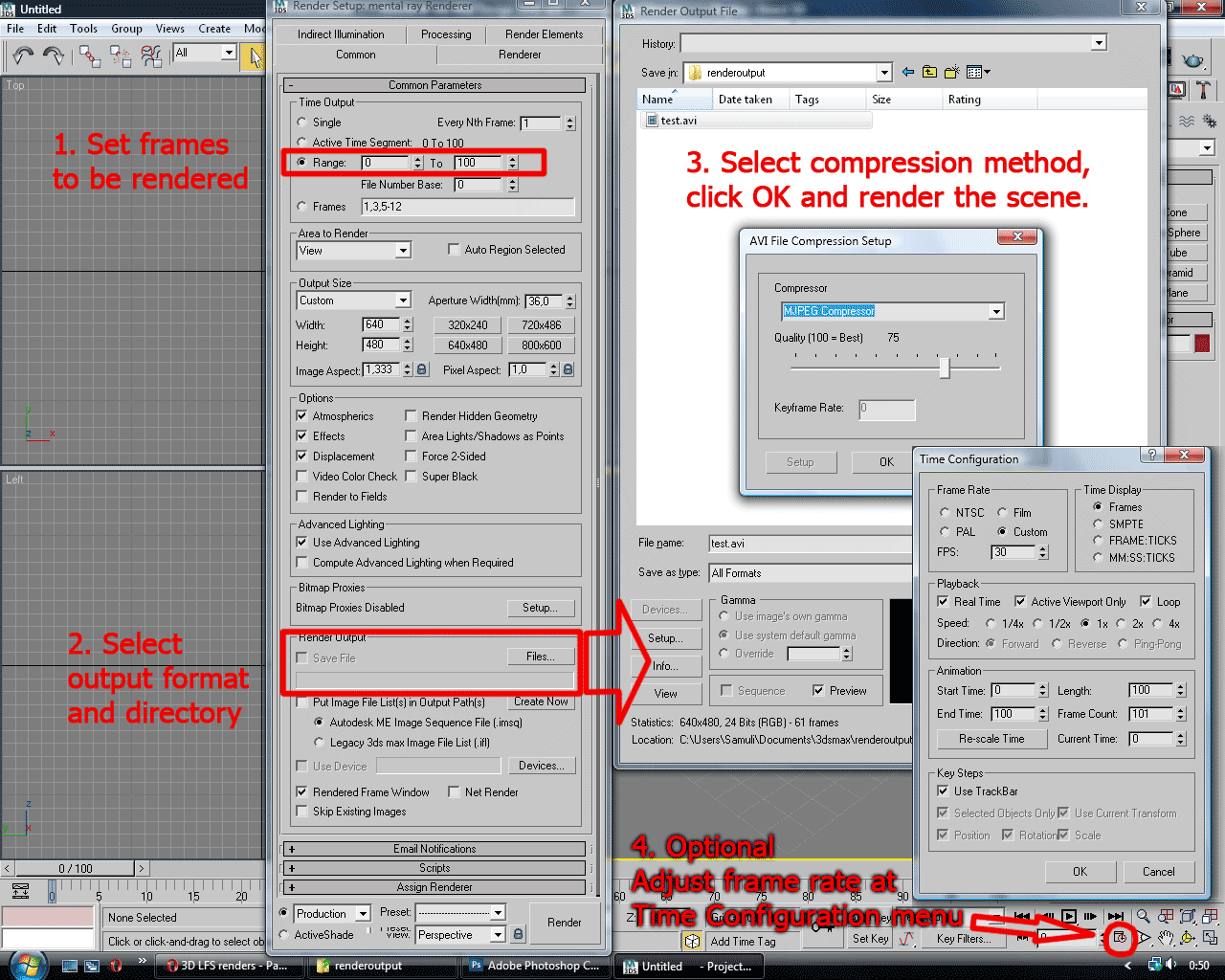Enable Force 2-Sided rendering

point(412,457)
